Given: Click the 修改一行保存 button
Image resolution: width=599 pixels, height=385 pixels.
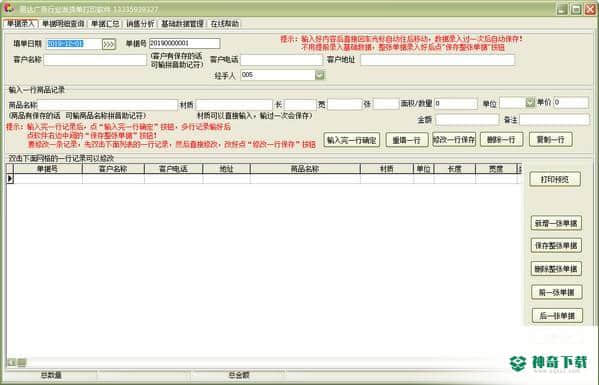Looking at the screenshot, I should pyautogui.click(x=454, y=140).
